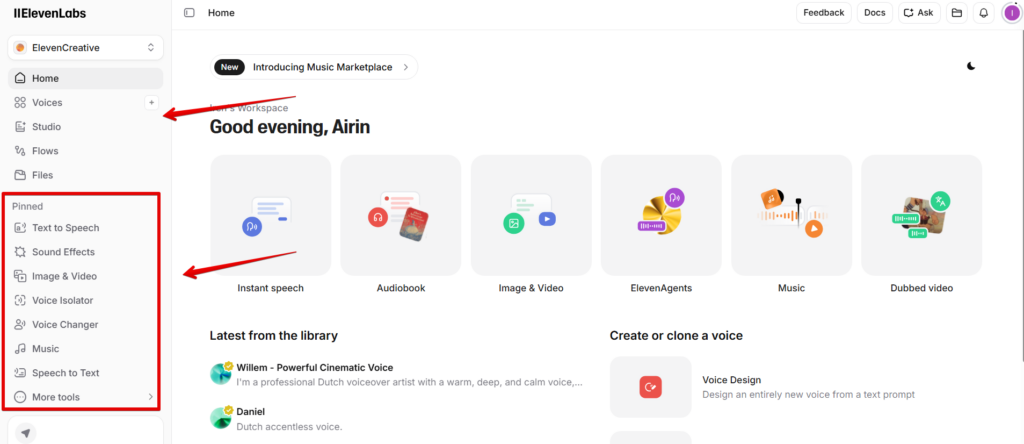
Task: Open Introducing Music Marketplace announcement
Action: 313,67
